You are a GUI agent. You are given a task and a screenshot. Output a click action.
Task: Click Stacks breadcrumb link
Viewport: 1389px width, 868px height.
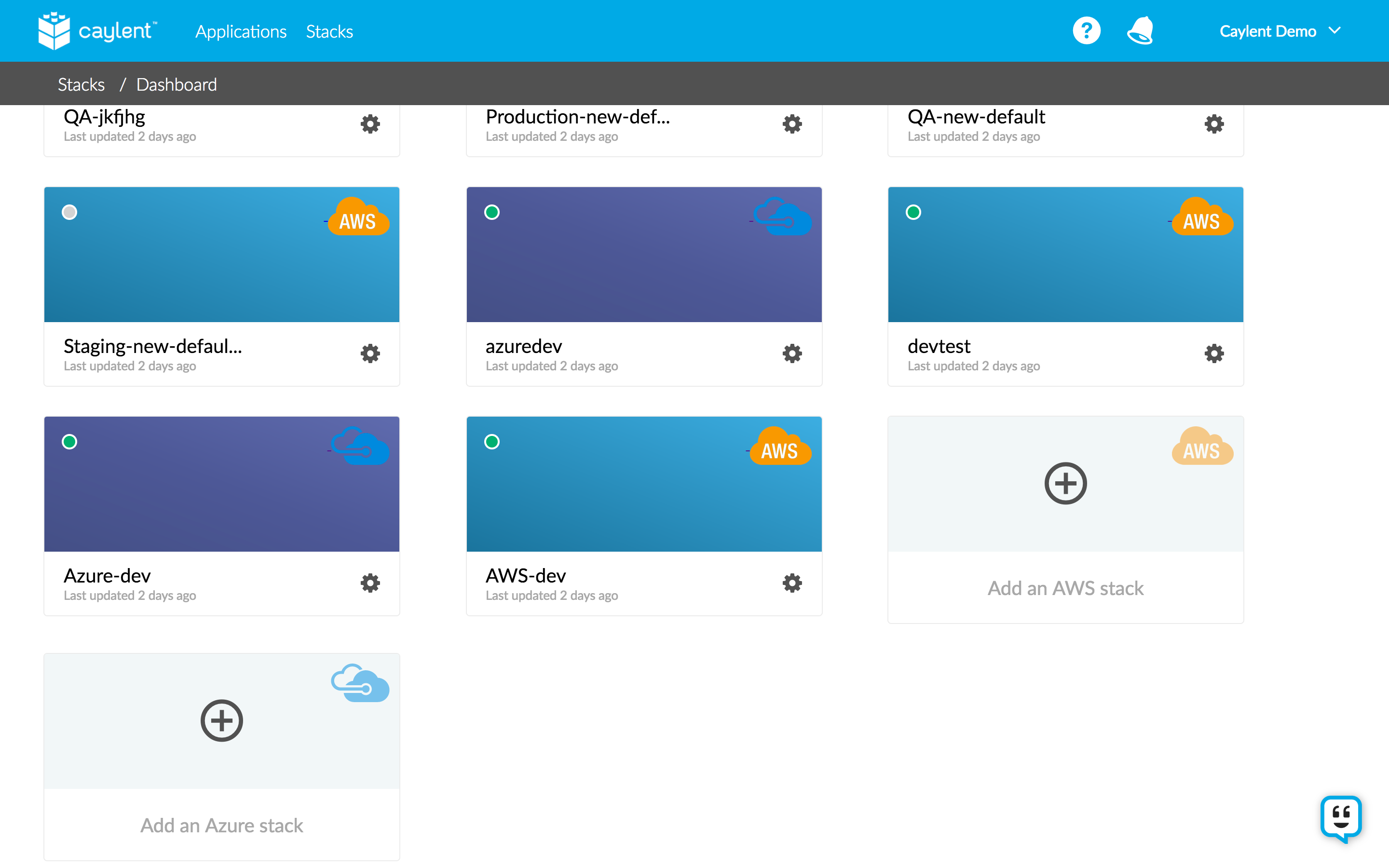[x=81, y=84]
